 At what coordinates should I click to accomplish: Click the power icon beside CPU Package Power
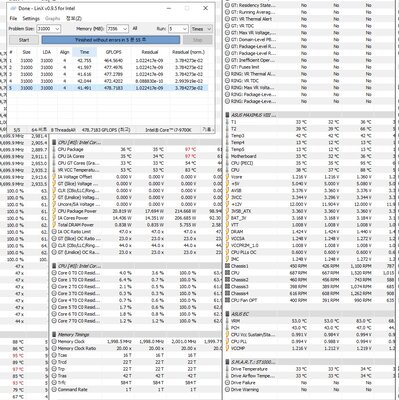(54, 211)
